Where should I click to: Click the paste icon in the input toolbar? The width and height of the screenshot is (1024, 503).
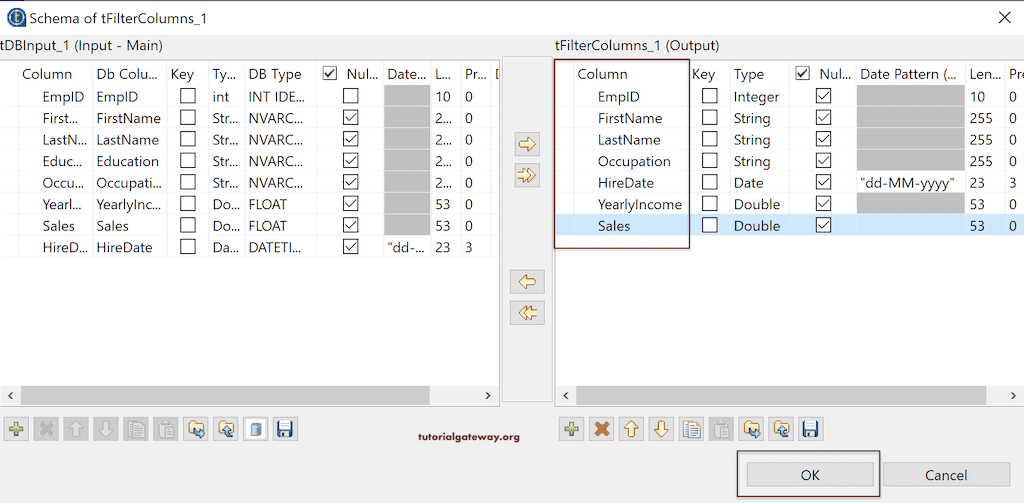167,429
